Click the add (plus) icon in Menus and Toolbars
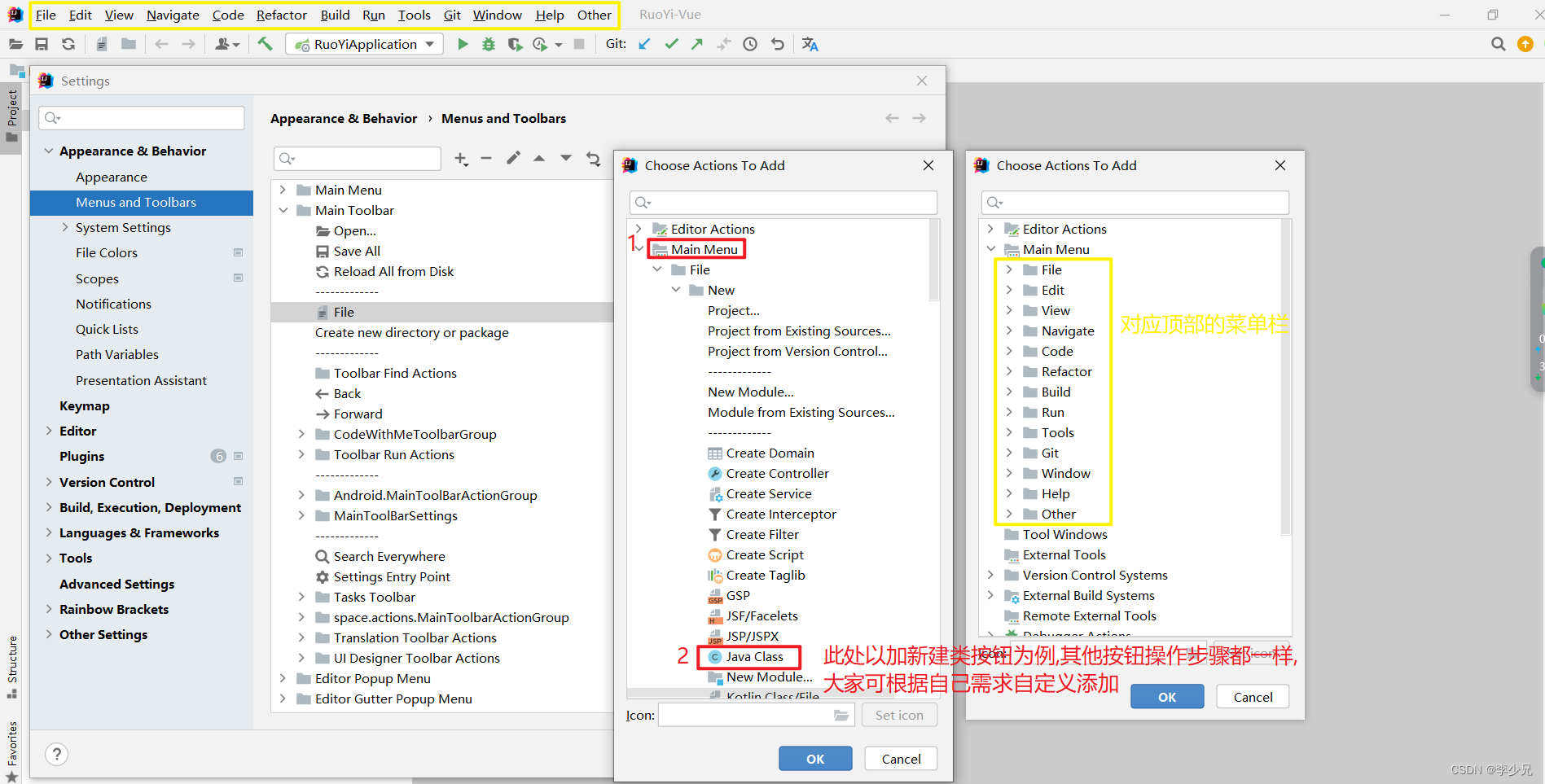The image size is (1545, 784). 461,159
